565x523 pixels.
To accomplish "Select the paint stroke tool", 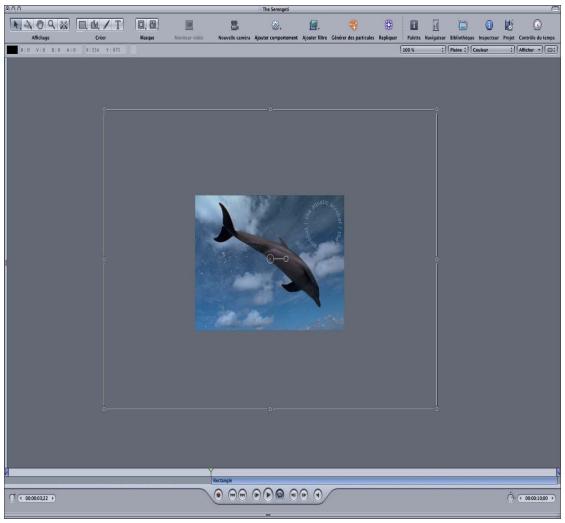I will 107,25.
